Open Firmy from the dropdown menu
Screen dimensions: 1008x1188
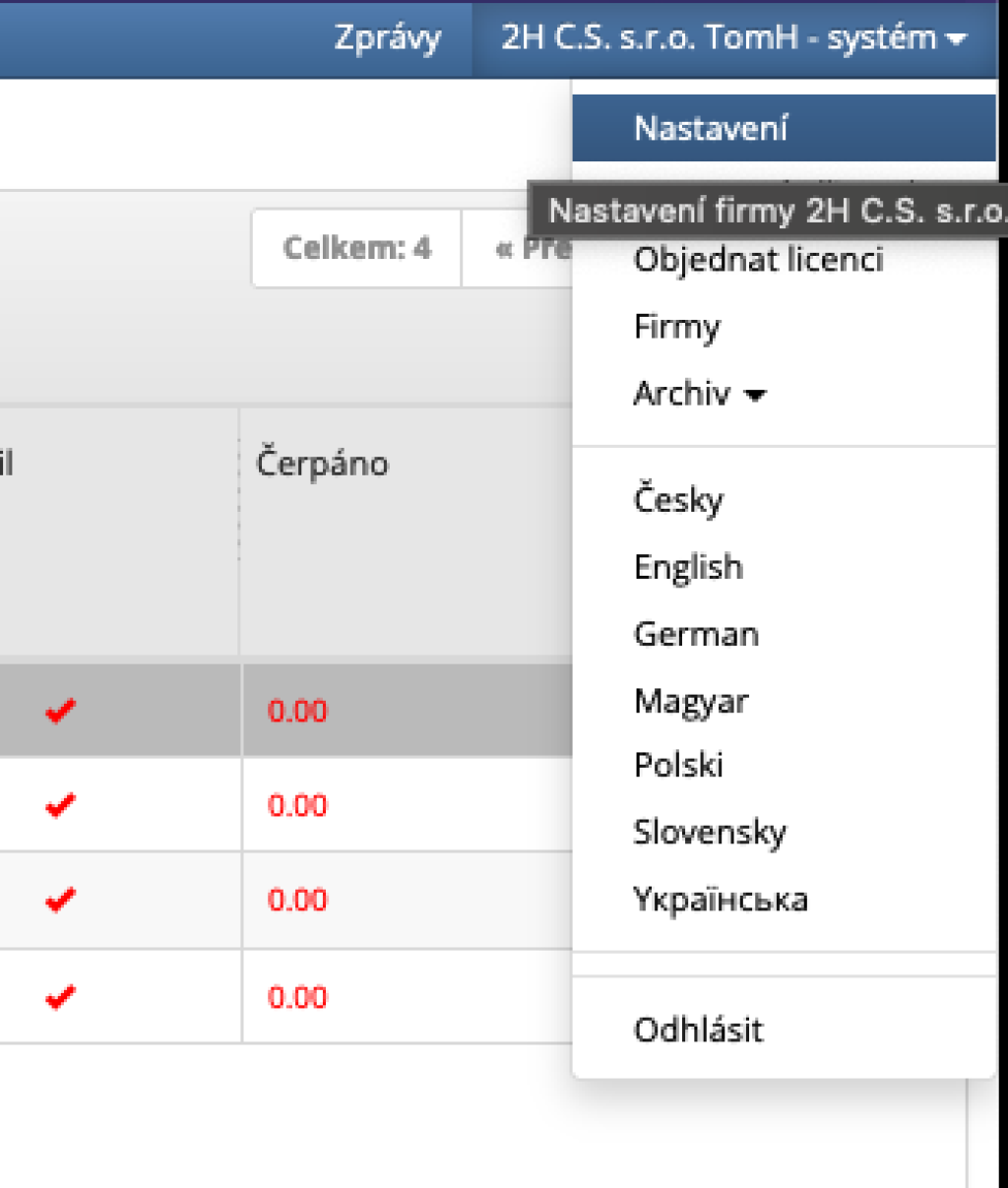coord(676,327)
